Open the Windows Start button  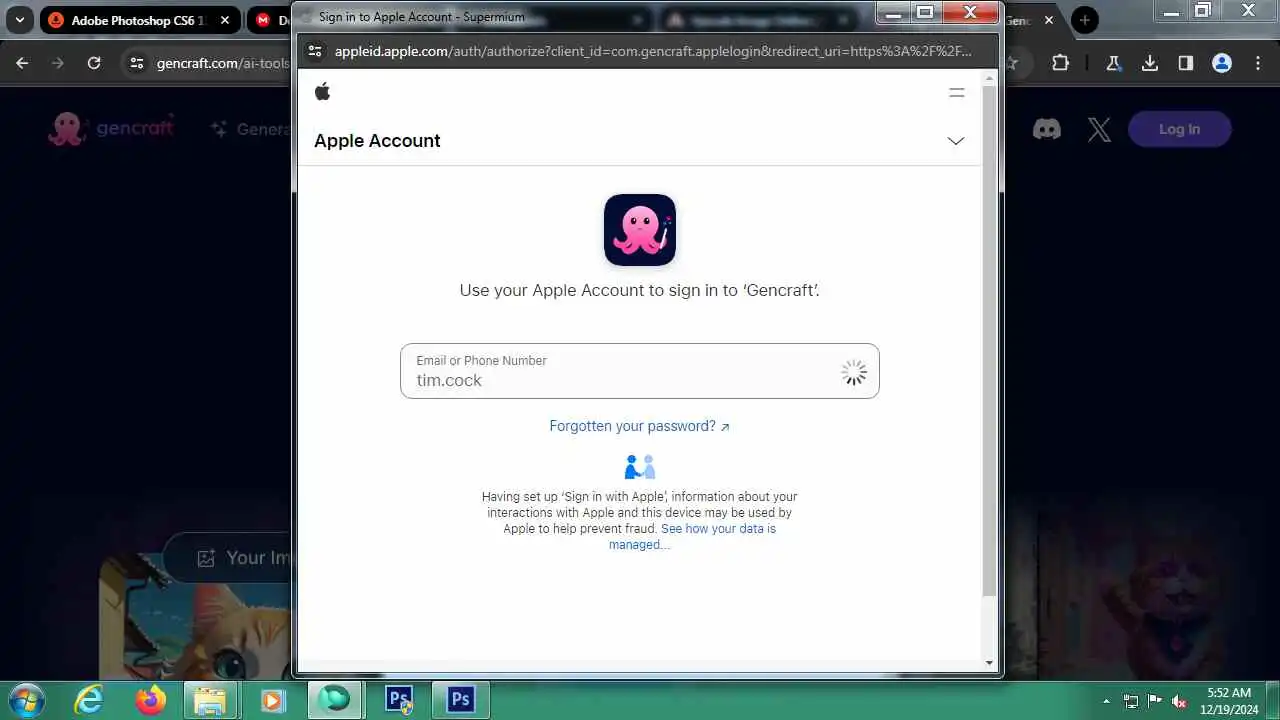27,699
